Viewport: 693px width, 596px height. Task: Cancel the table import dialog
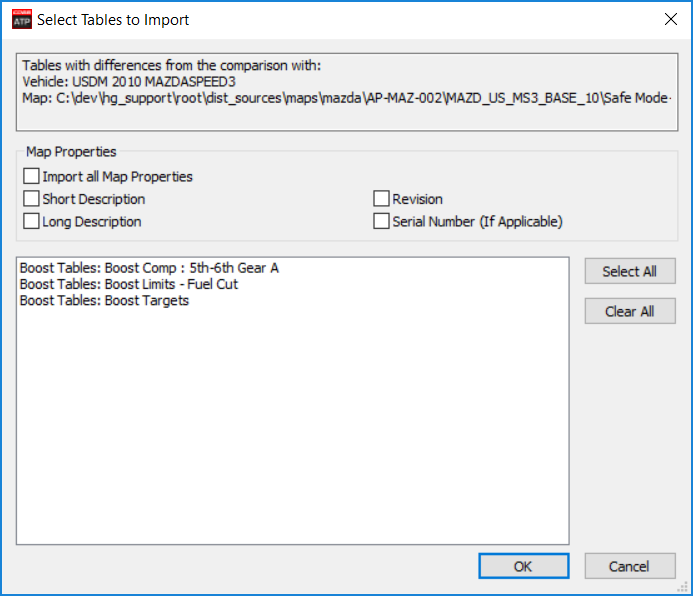(x=630, y=566)
